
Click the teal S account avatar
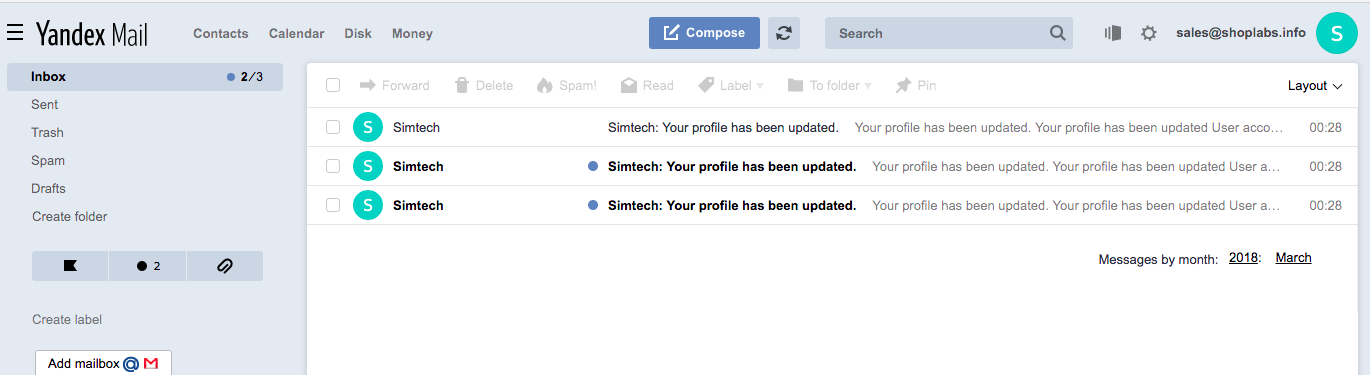[x=1337, y=33]
